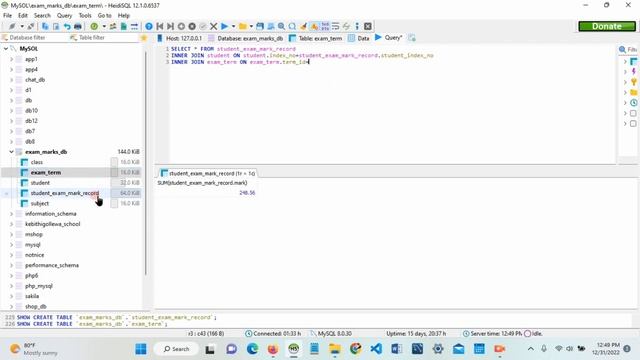Select the Query* tab
Image resolution: width=640 pixels, height=360 pixels.
(x=389, y=38)
